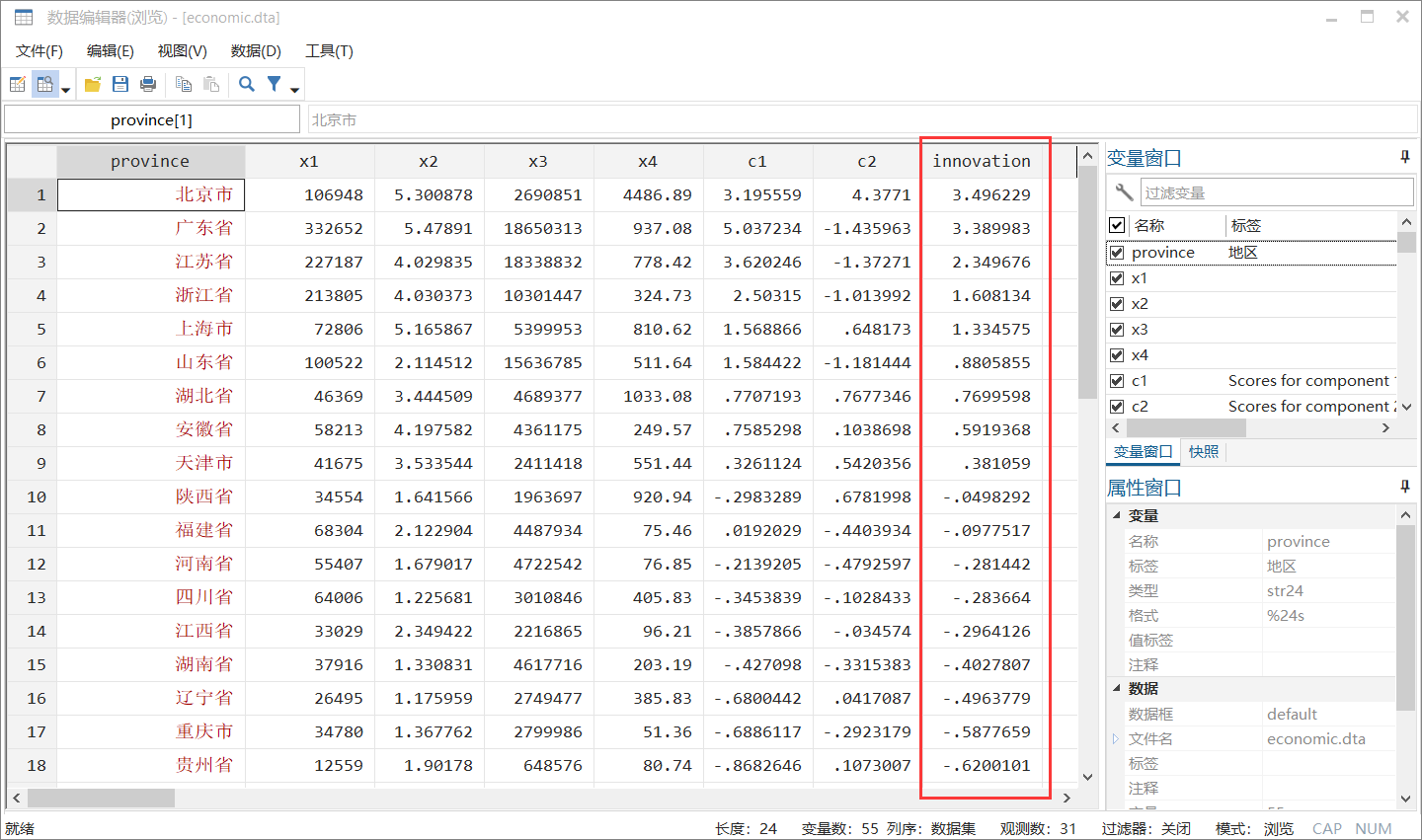Viewport: 1422px width, 840px height.
Task: Pin the 变量窗口 panel
Action: tap(1405, 157)
